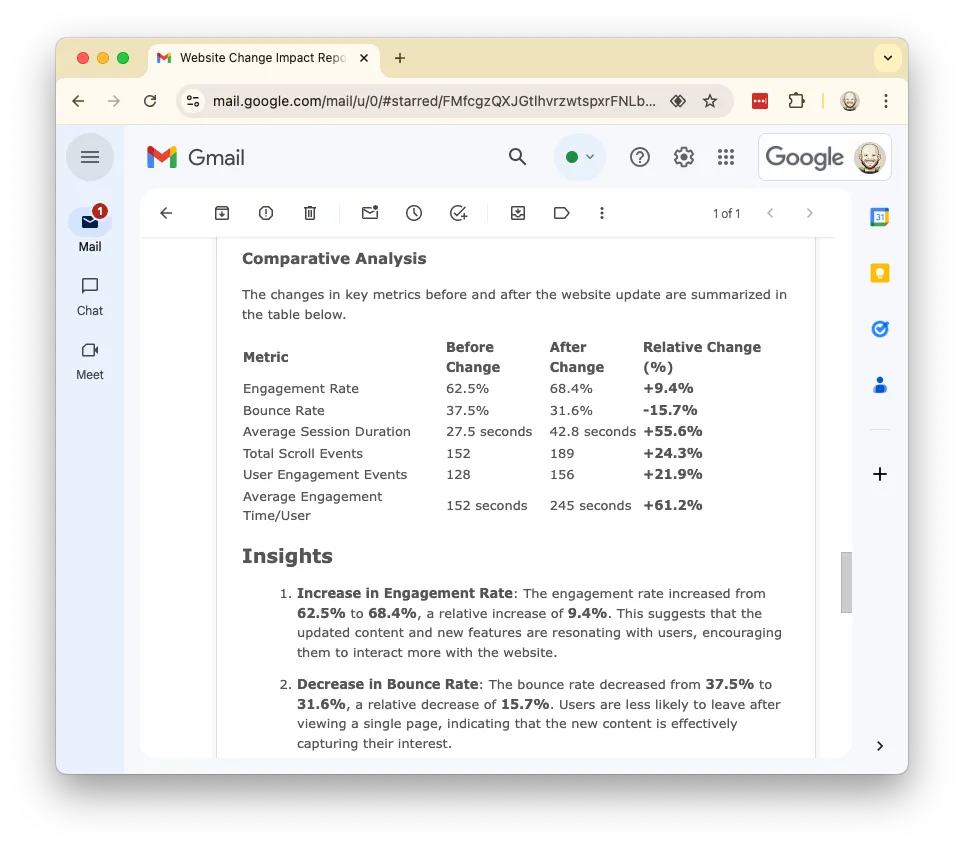Switch to Chat in sidebar

[x=90, y=297]
